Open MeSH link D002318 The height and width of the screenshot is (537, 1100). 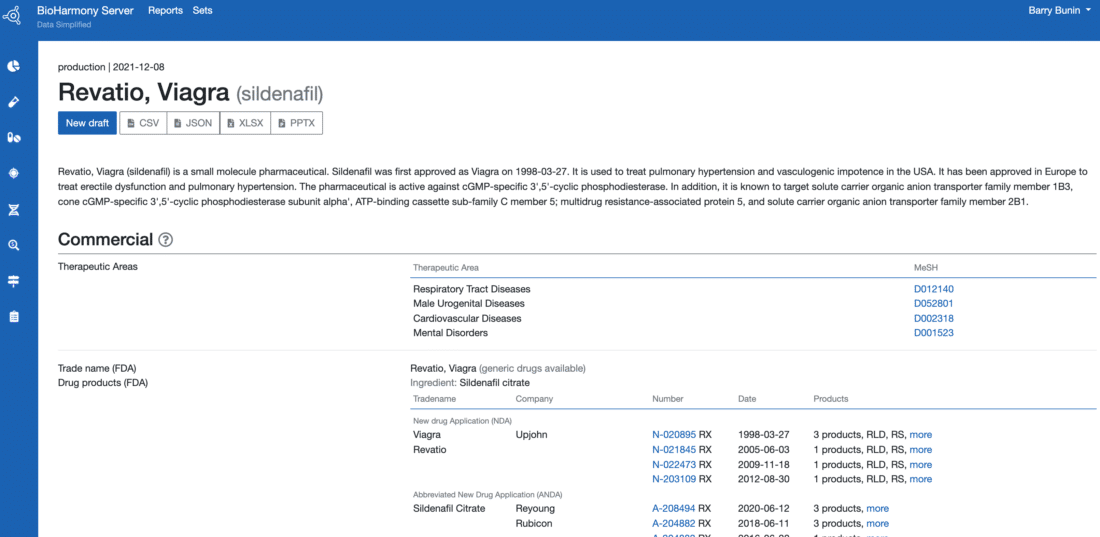[933, 319]
